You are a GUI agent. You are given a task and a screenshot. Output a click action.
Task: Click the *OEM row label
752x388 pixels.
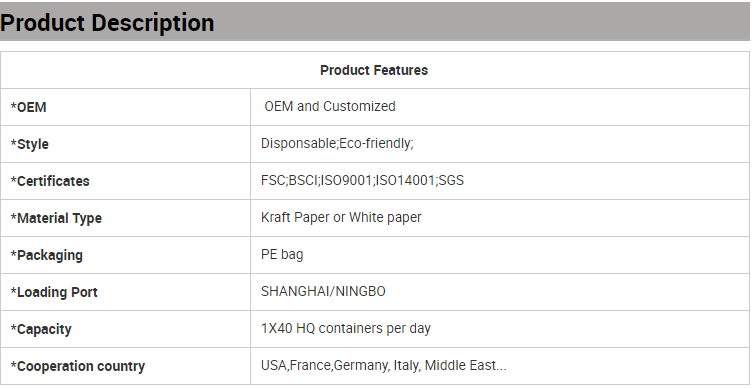point(28,107)
